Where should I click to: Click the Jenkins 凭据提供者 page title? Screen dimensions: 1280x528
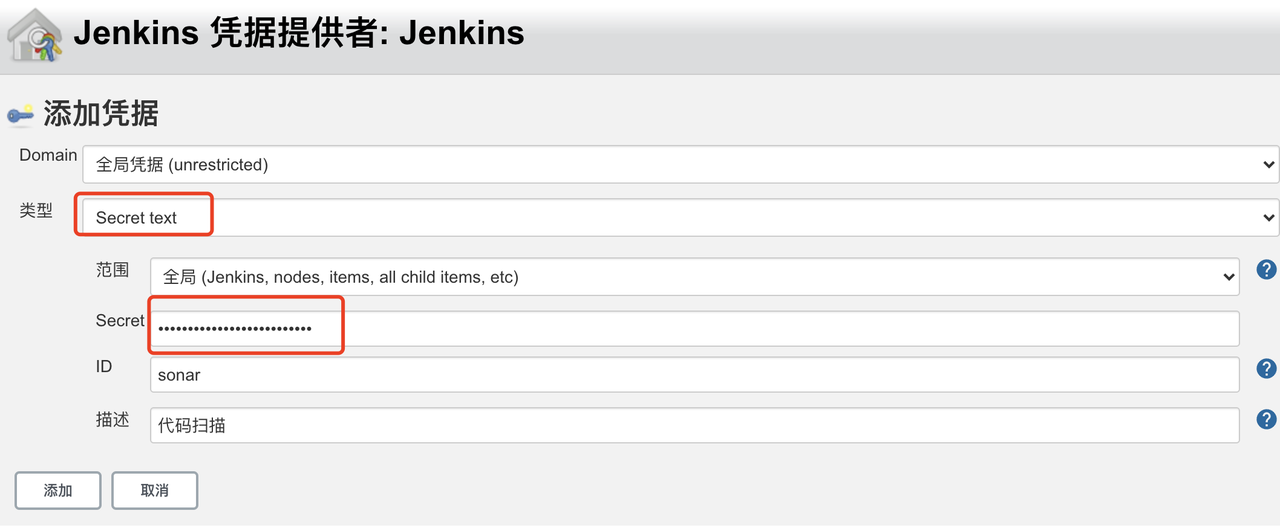(x=299, y=33)
